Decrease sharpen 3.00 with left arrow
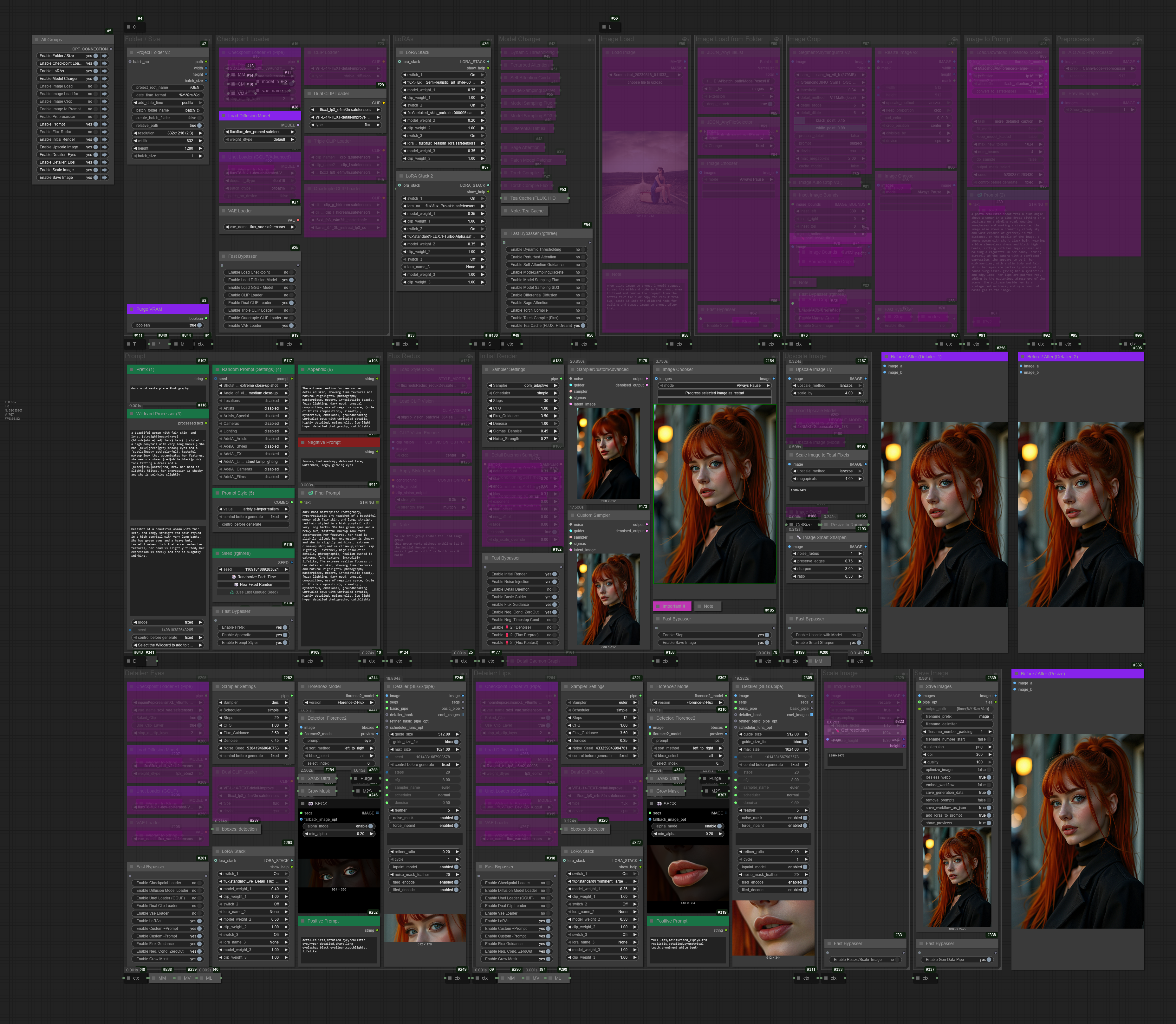Screen dimensions: 1176x1024 point(795,568)
